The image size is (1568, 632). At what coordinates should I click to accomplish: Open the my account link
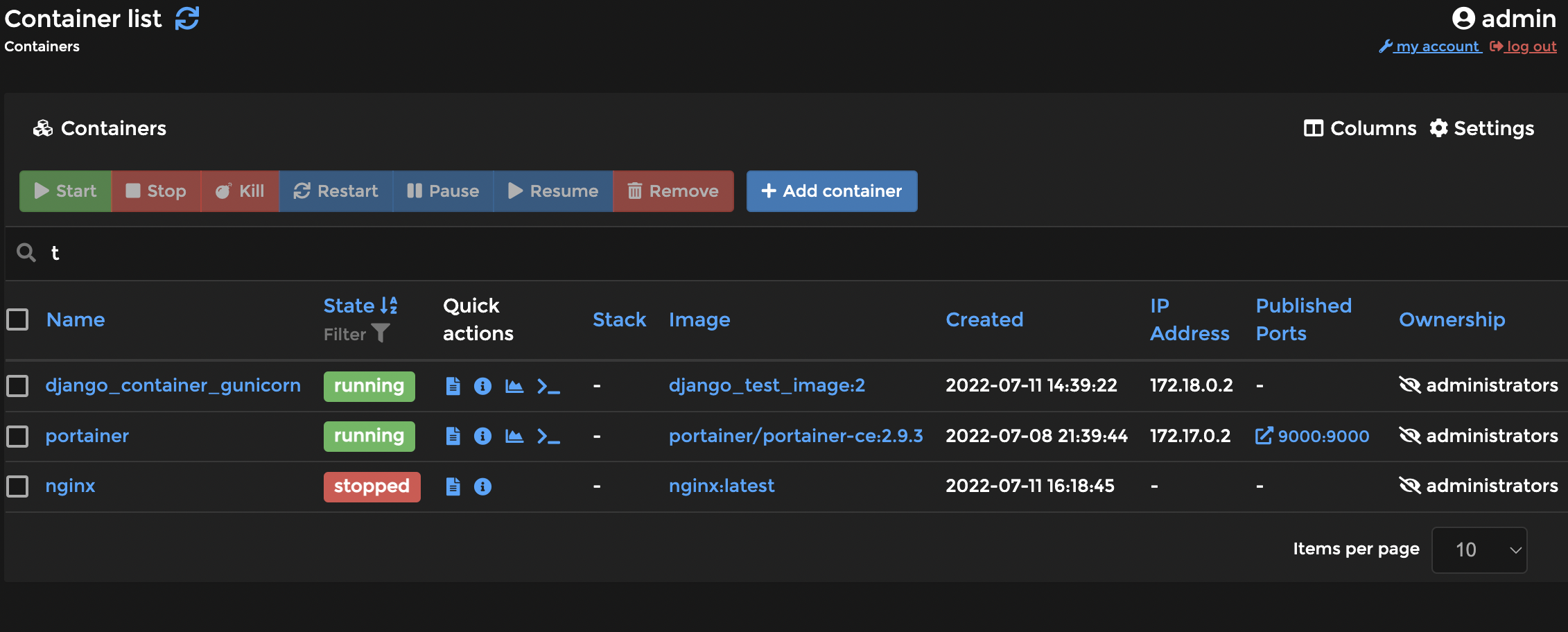1429,46
